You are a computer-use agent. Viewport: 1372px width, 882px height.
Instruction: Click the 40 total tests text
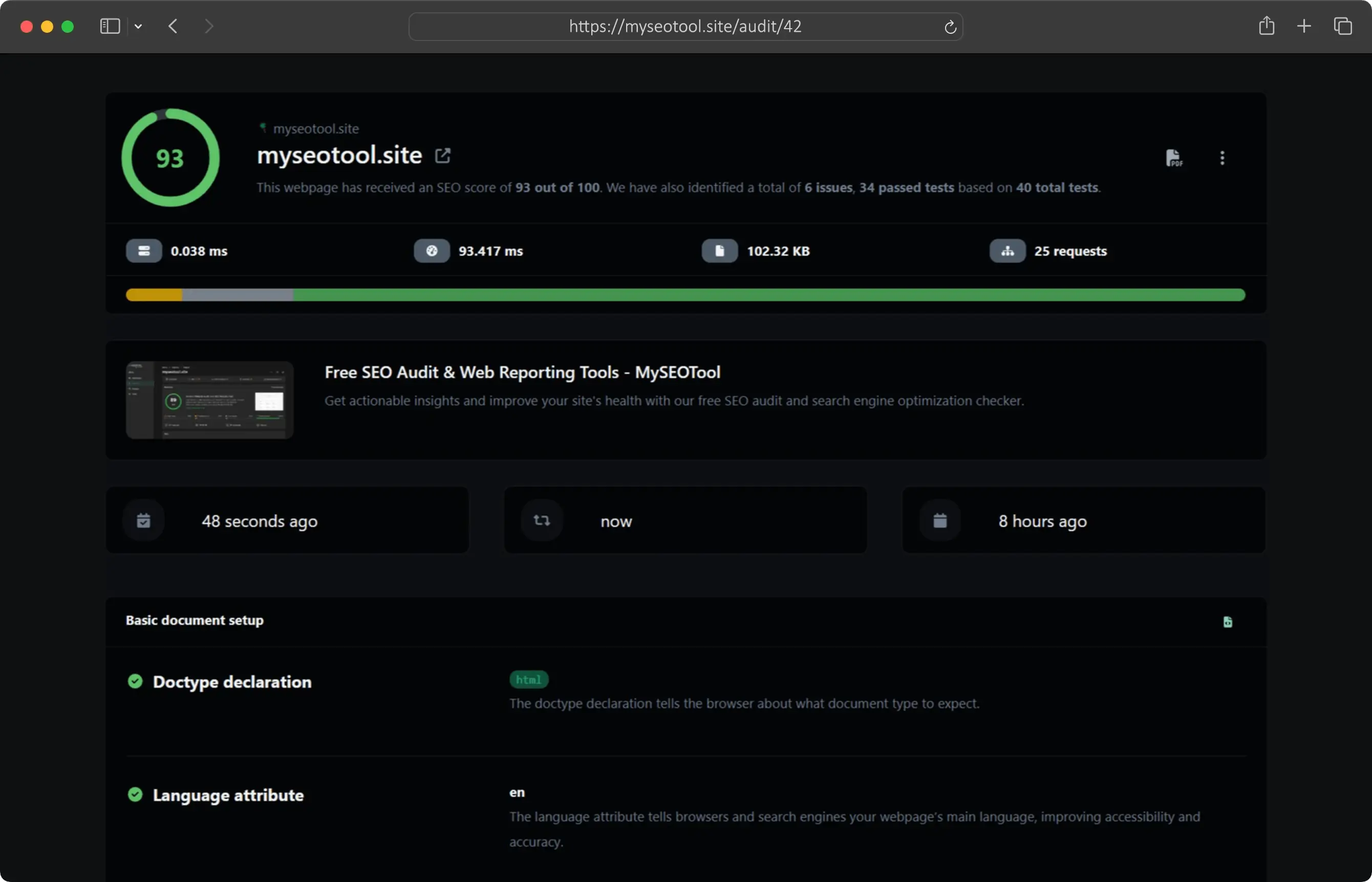coord(1057,187)
